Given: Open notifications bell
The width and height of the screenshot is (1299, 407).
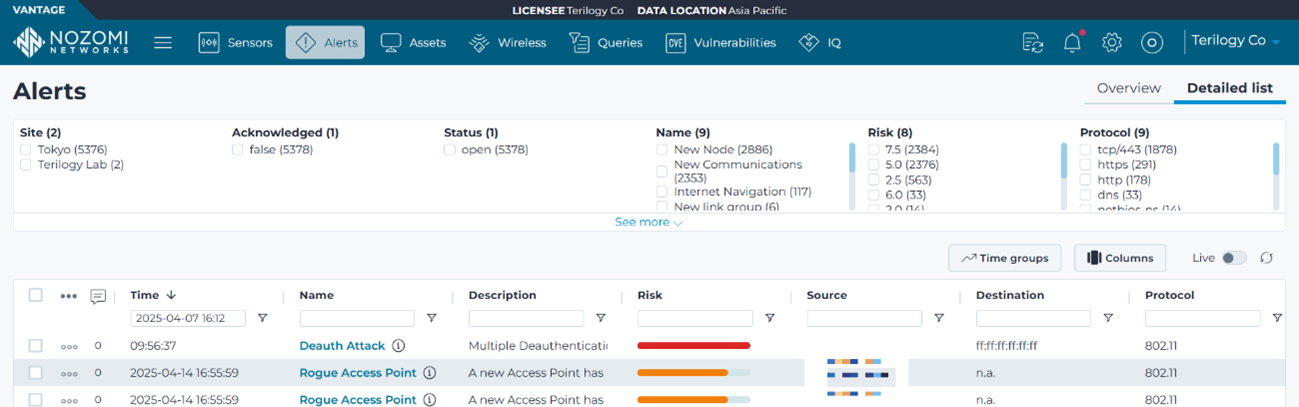Looking at the screenshot, I should (1072, 42).
